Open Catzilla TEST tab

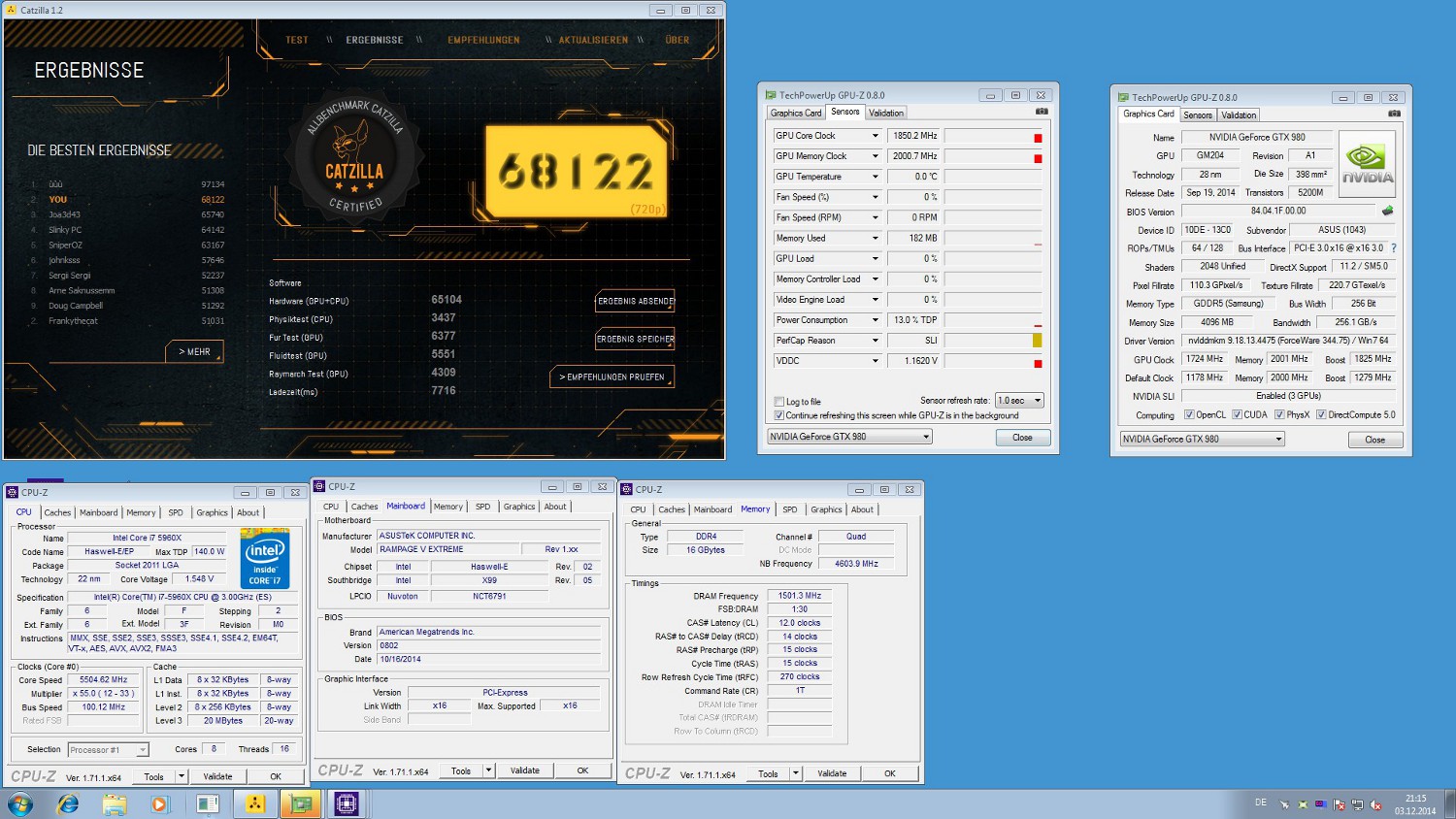click(297, 40)
